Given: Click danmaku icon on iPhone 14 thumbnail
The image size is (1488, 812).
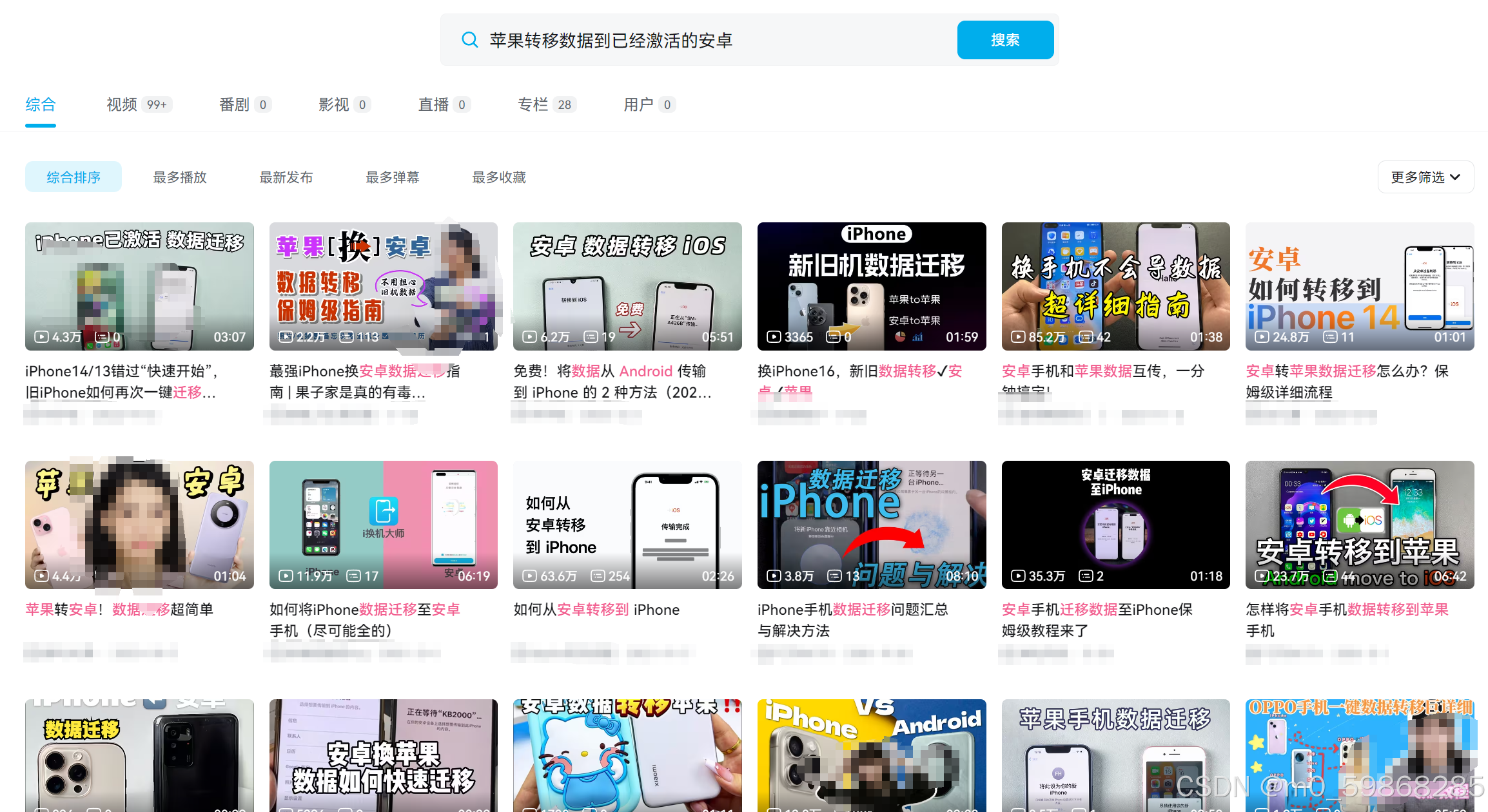Looking at the screenshot, I should click(1330, 336).
